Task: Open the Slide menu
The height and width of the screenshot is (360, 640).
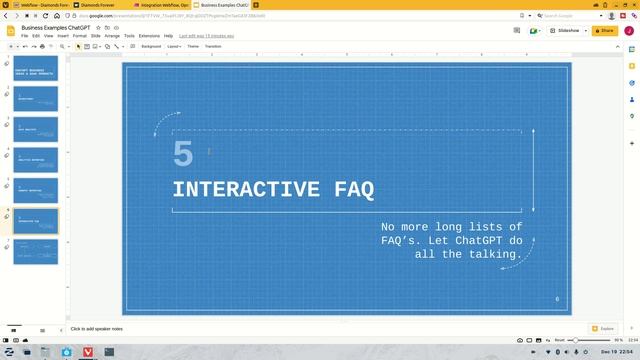Action: [x=96, y=36]
